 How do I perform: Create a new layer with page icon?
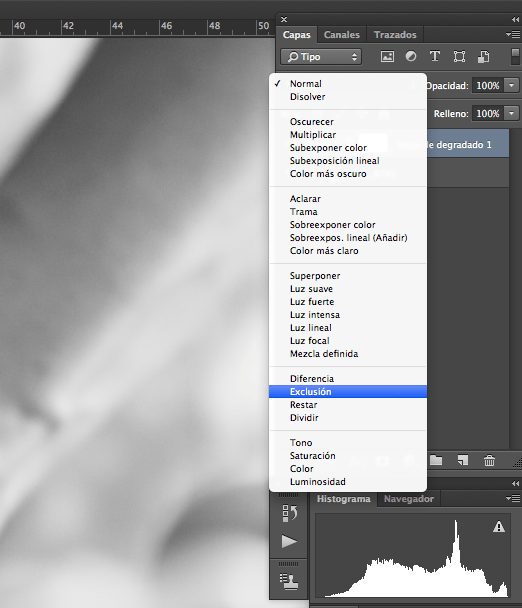click(x=463, y=460)
